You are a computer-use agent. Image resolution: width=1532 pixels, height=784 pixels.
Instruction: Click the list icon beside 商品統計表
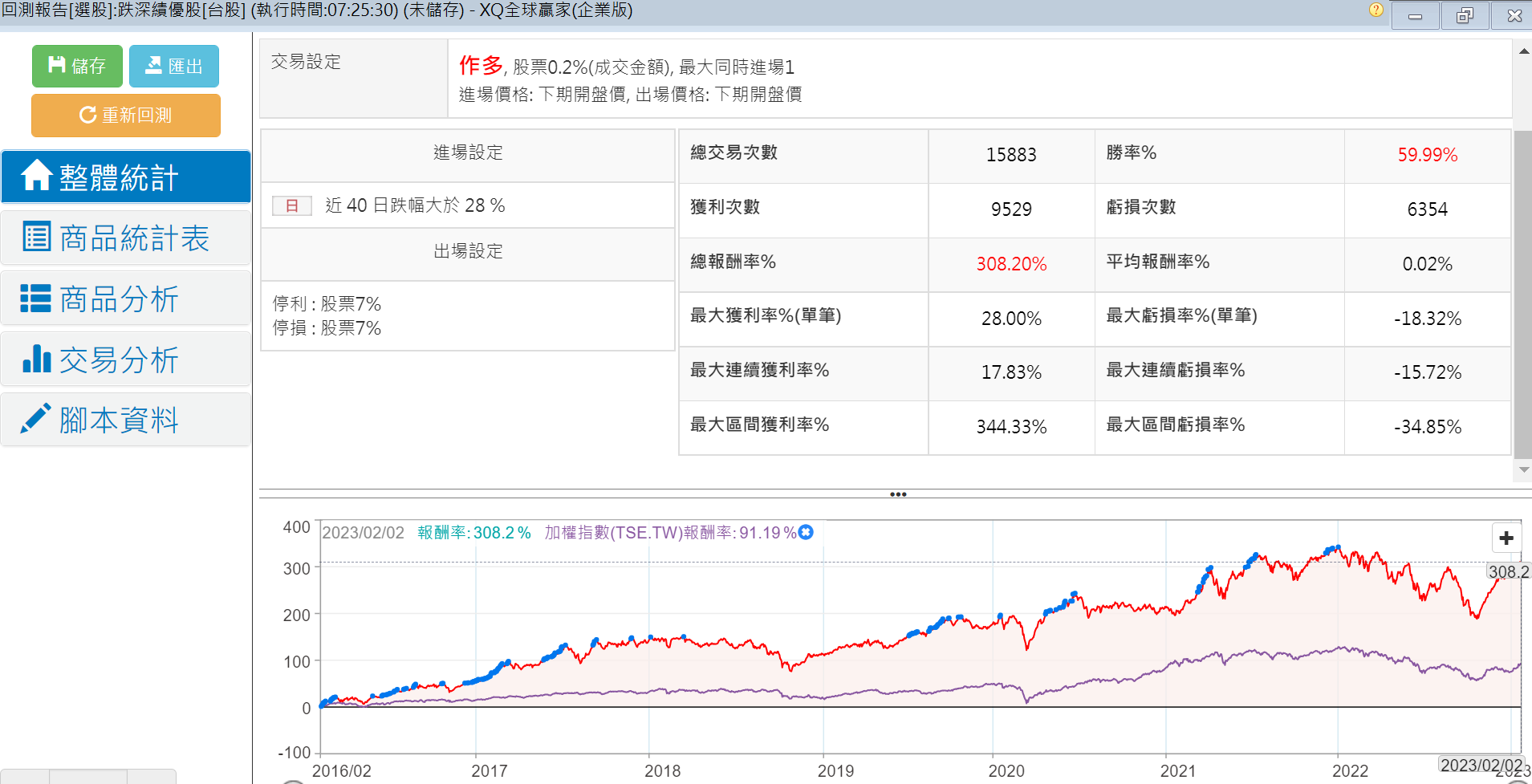(x=37, y=237)
